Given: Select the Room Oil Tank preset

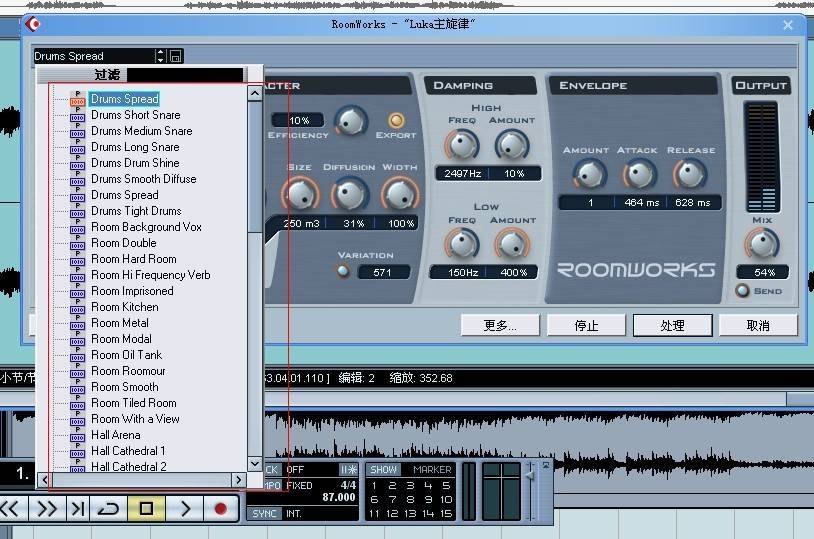Looking at the screenshot, I should pyautogui.click(x=127, y=355).
